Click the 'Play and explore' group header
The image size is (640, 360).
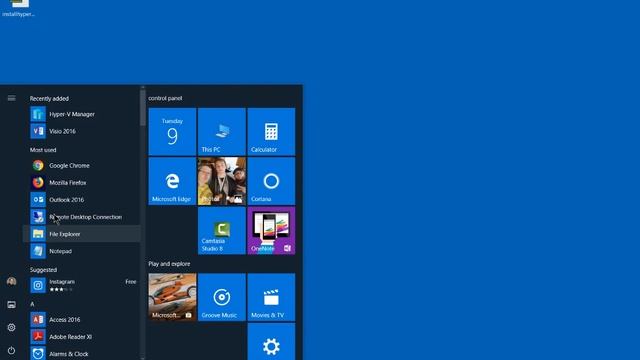(169, 264)
